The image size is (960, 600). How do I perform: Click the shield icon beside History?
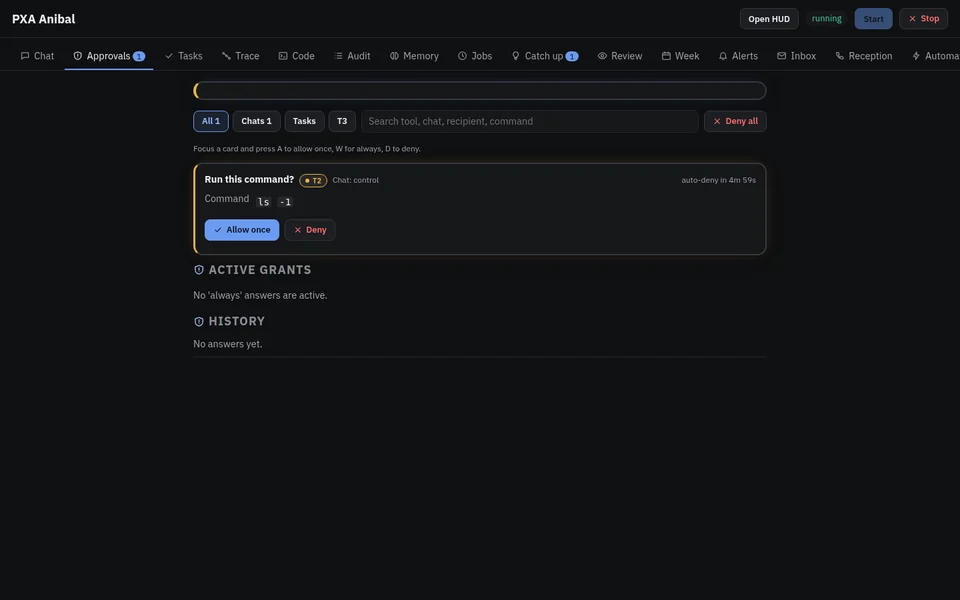pyautogui.click(x=199, y=321)
